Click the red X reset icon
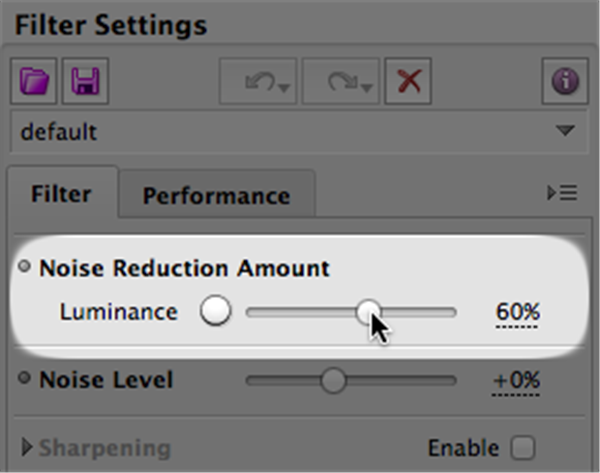Viewport: 600px width, 473px height. 407,81
